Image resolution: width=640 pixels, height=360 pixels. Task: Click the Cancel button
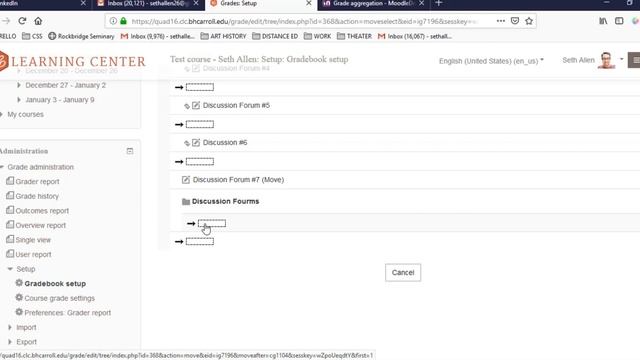pos(403,272)
